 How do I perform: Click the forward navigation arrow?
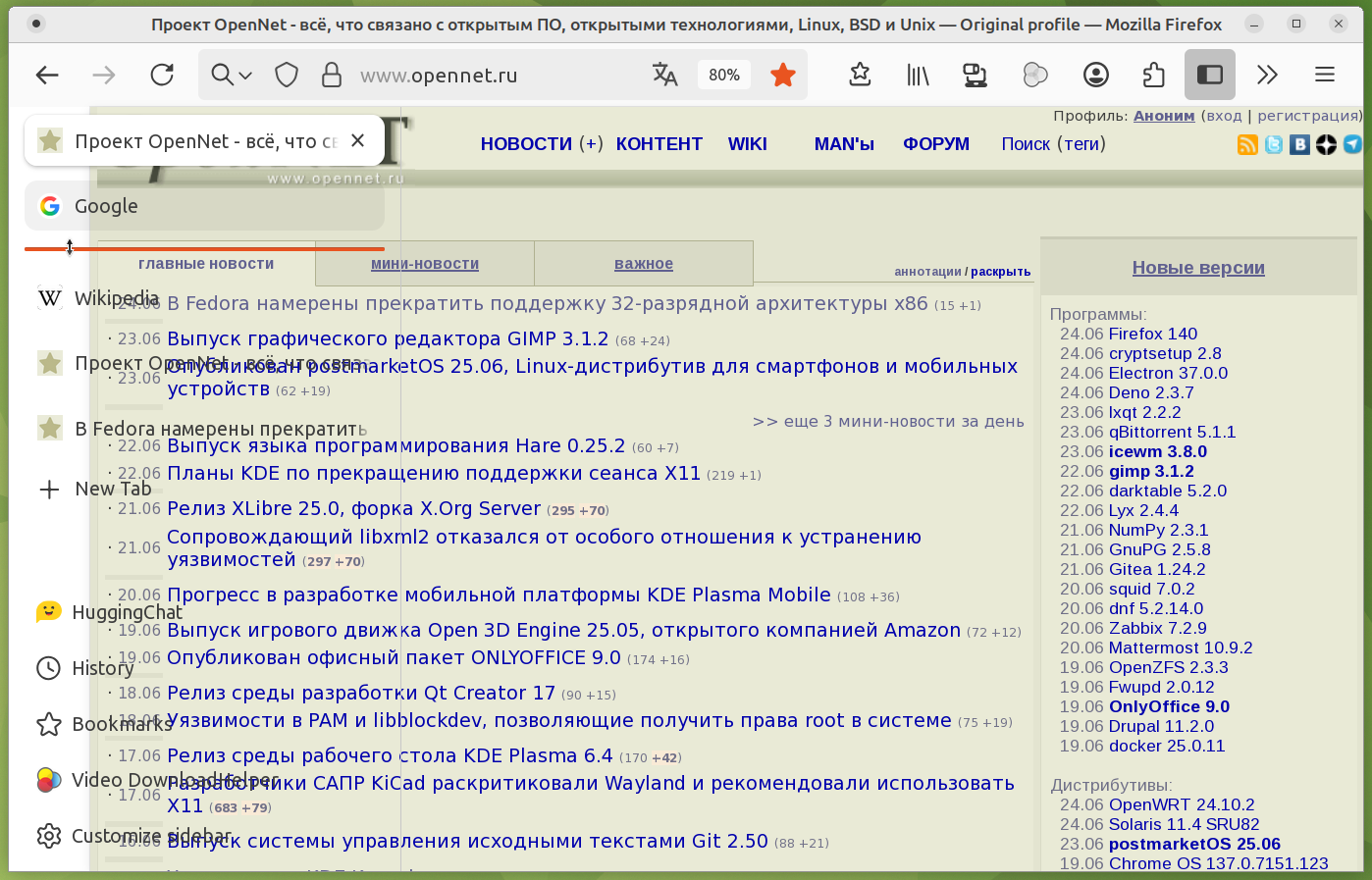click(104, 75)
